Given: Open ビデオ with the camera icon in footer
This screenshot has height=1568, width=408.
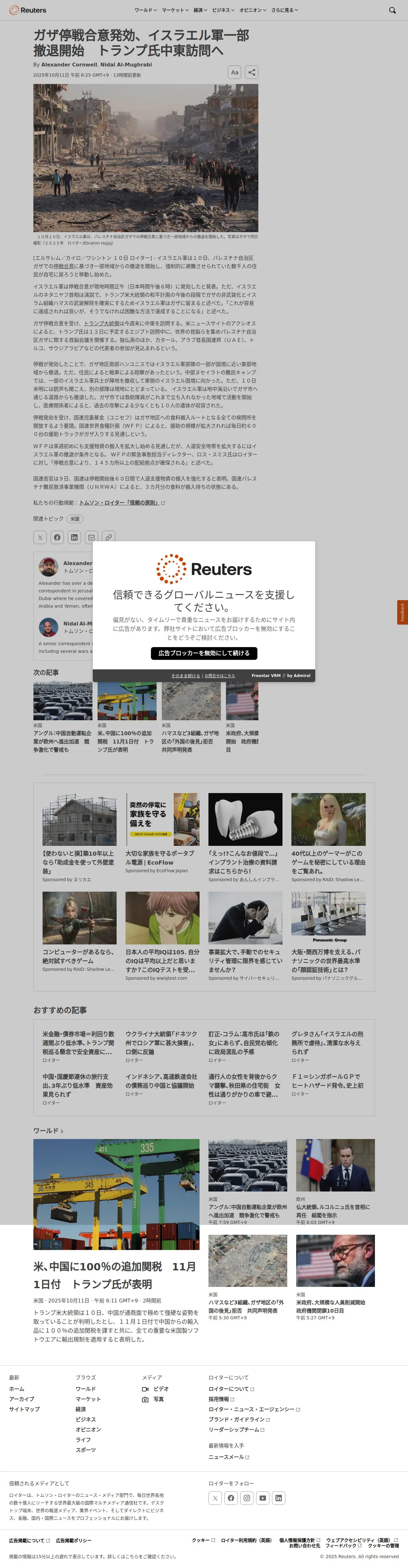Looking at the screenshot, I should (x=155, y=1389).
